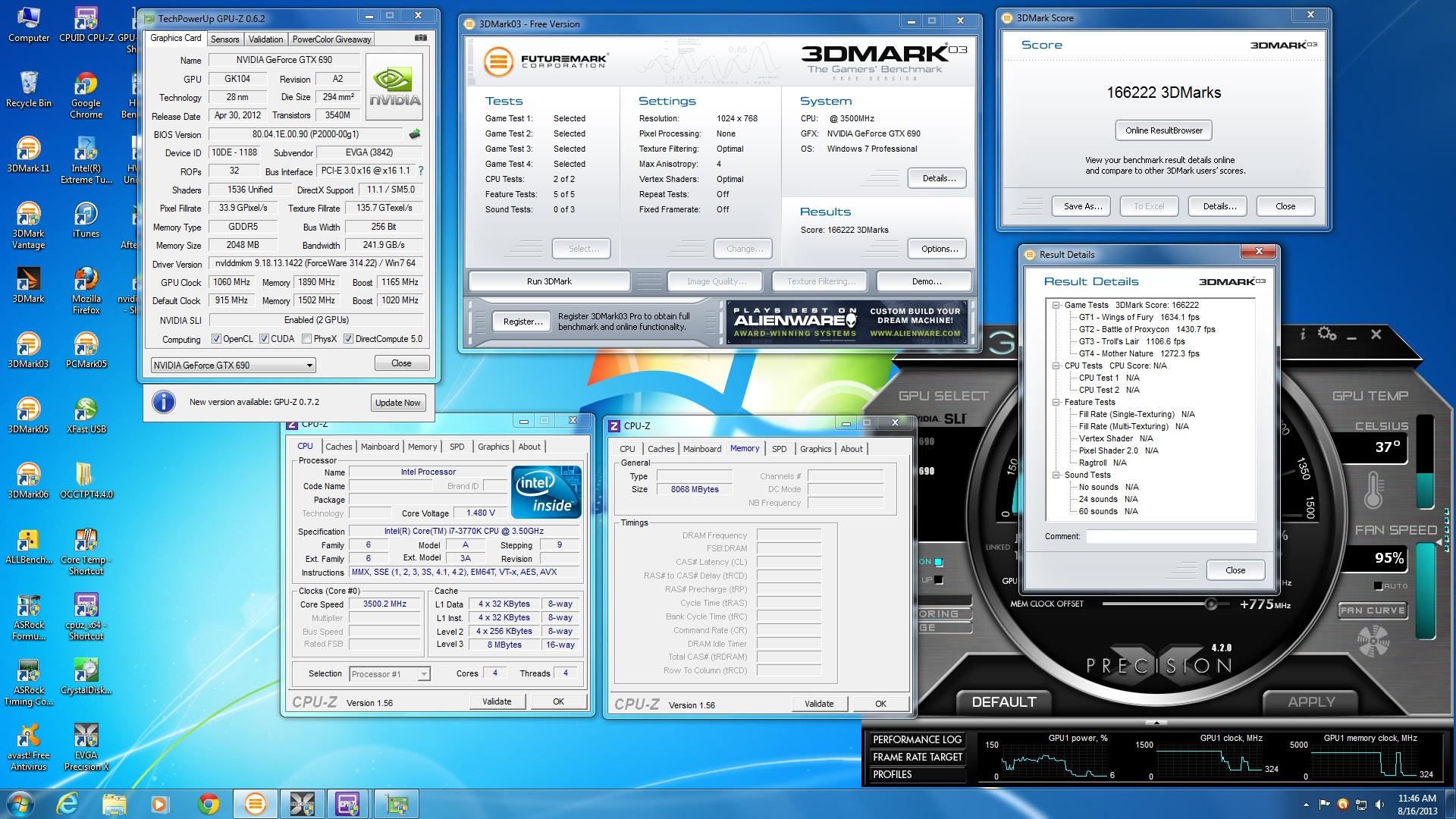Open the 3DMark03 desktop icon
The image size is (1456, 819).
[28, 351]
